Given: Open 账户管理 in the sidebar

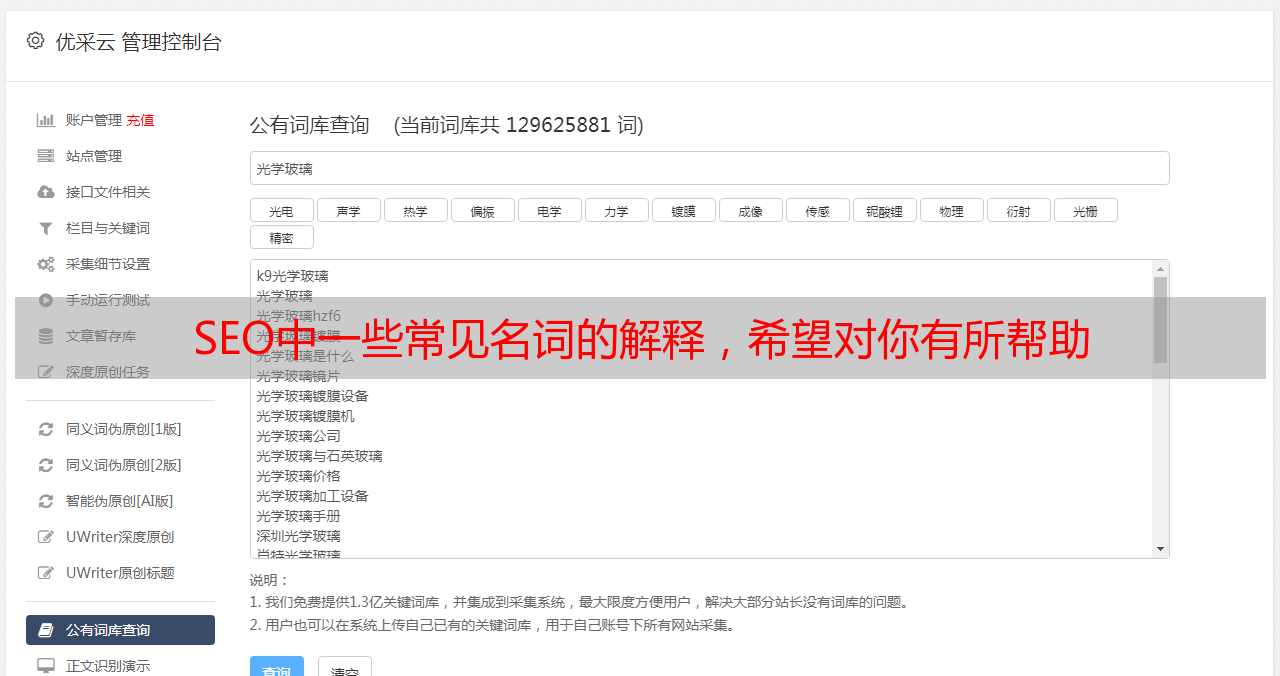Looking at the screenshot, I should [94, 120].
